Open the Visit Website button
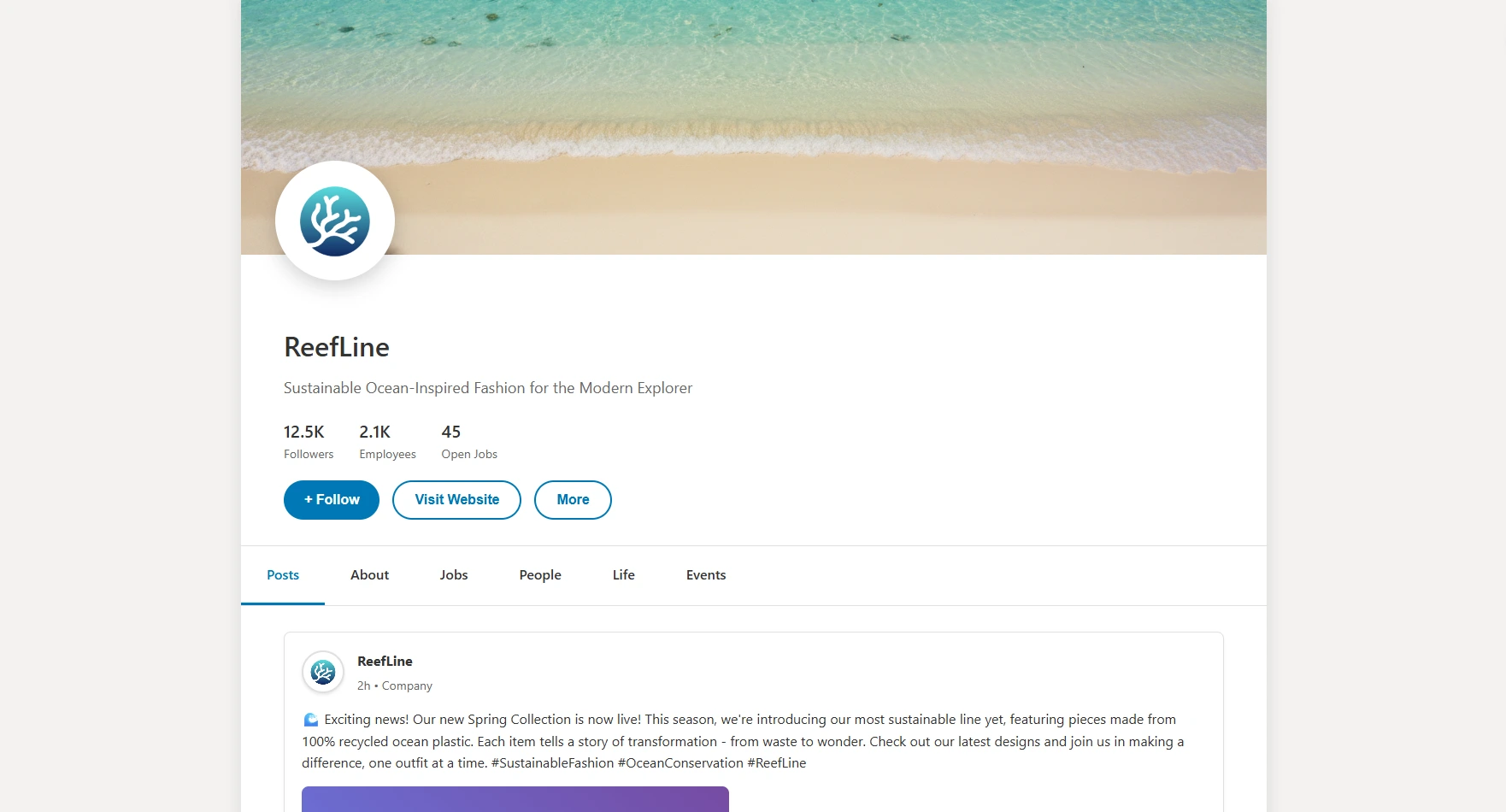1506x812 pixels. click(x=456, y=500)
